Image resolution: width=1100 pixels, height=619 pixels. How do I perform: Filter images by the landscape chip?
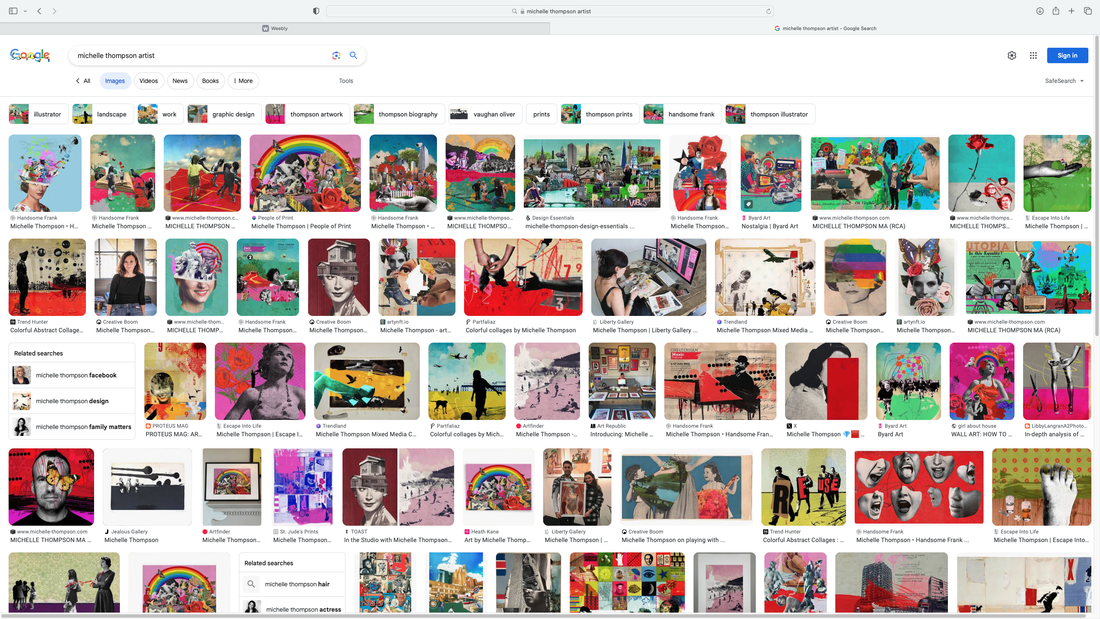103,114
